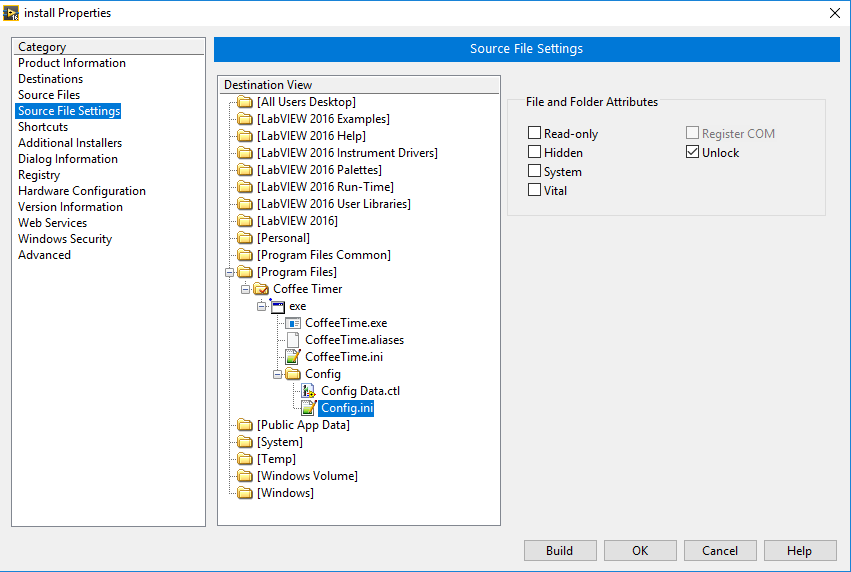The width and height of the screenshot is (851, 572).
Task: Open the Shortcuts category
Action: (43, 127)
